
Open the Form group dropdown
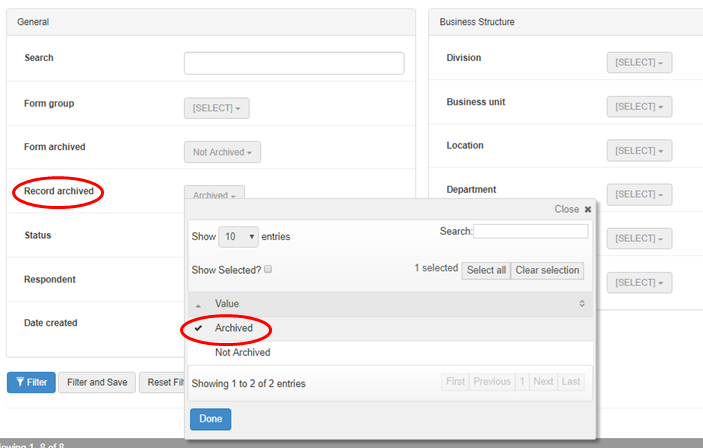point(216,108)
